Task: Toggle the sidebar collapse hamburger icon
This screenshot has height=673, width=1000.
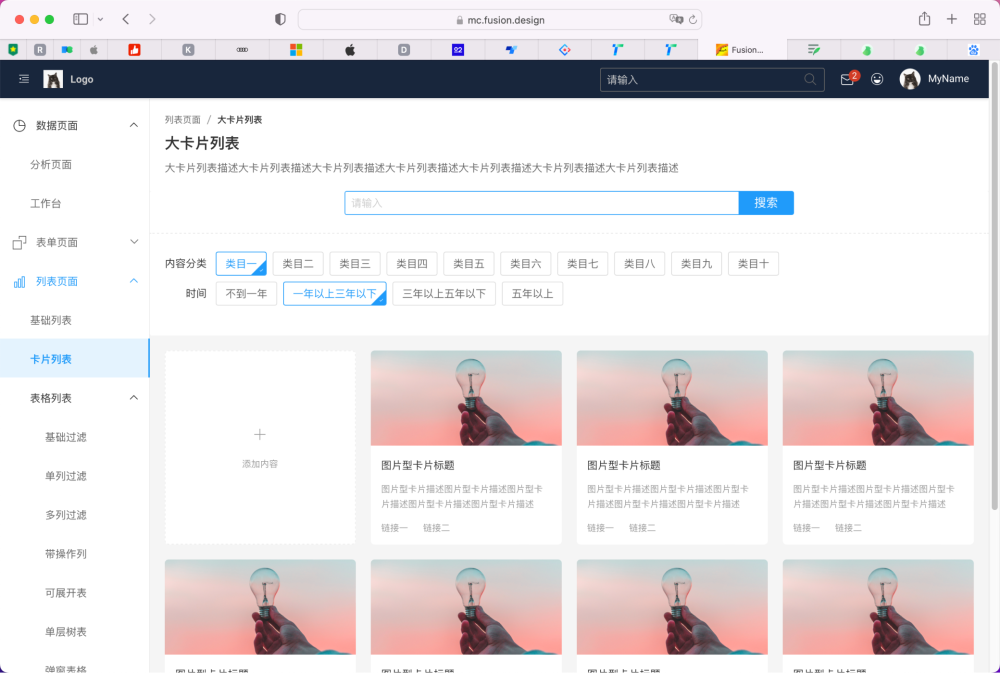Action: click(x=24, y=79)
